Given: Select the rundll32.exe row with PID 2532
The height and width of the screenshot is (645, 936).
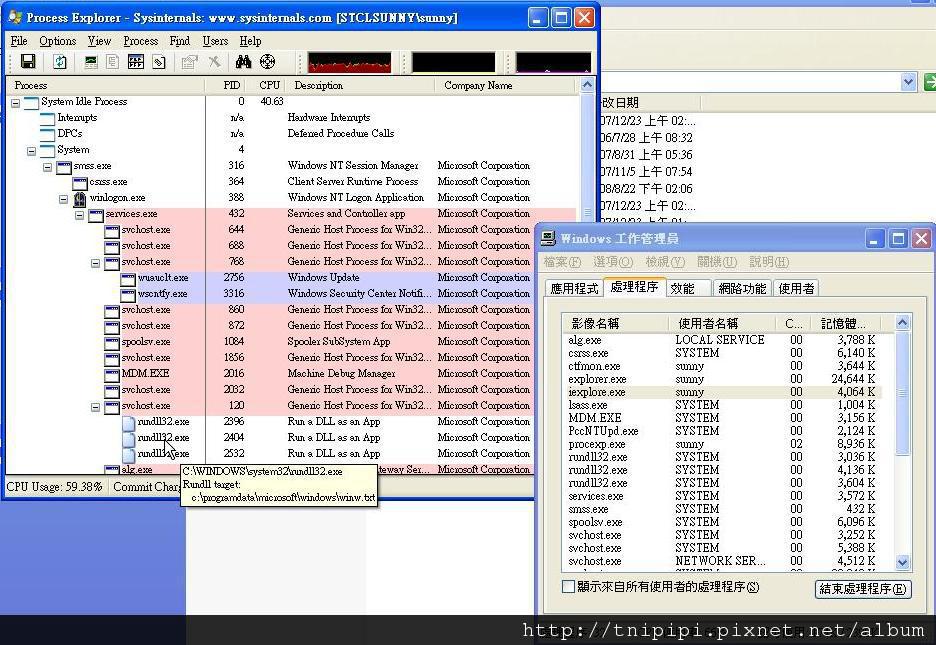Looking at the screenshot, I should point(291,453).
